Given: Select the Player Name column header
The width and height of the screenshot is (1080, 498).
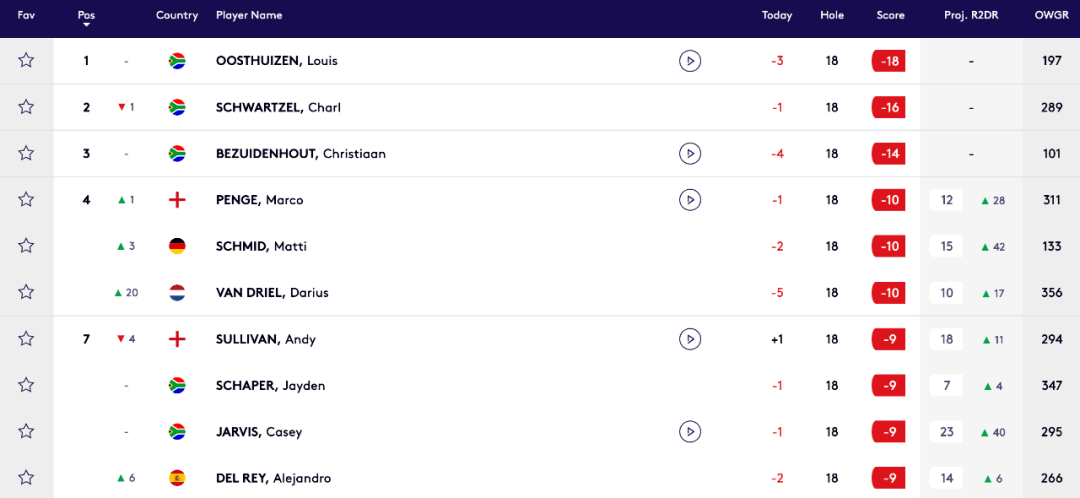Looking at the screenshot, I should 249,16.
